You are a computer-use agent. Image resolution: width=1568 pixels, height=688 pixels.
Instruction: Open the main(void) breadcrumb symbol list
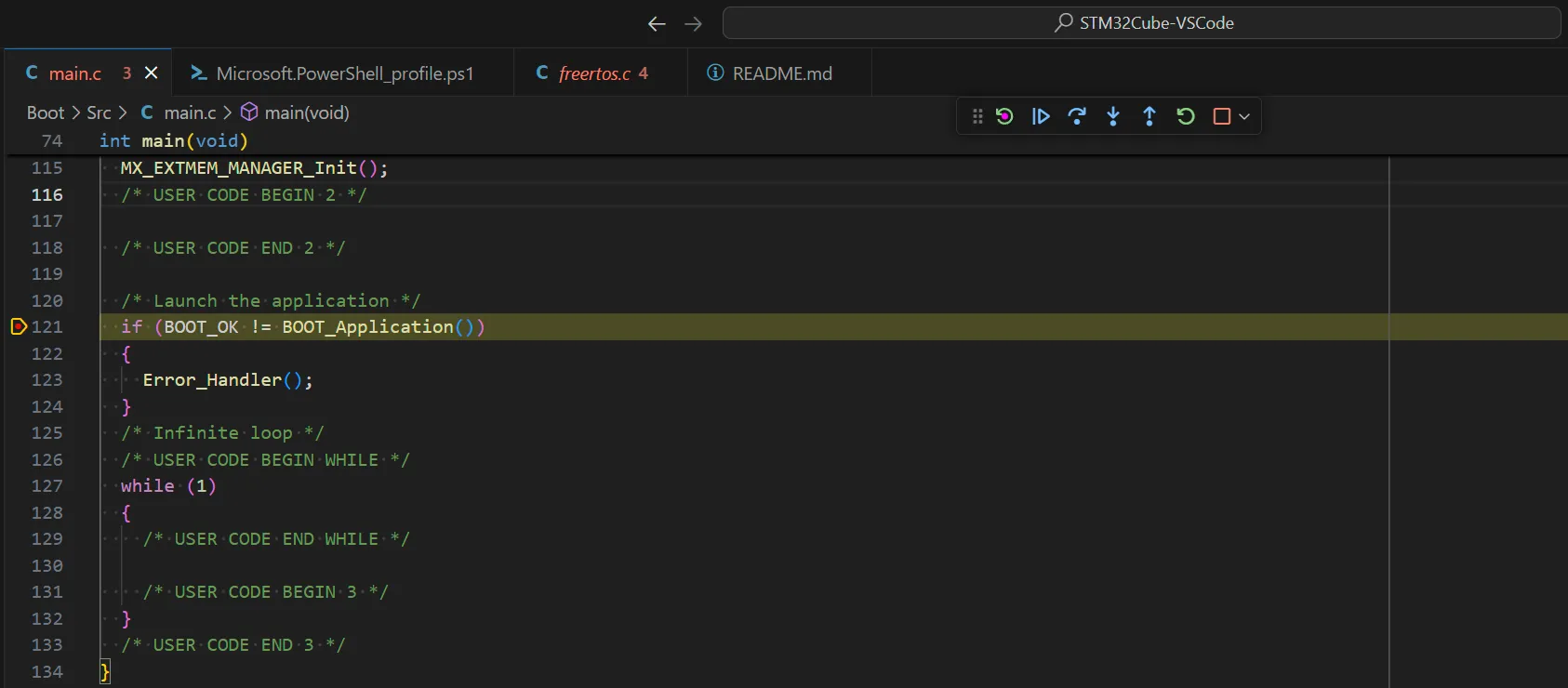pyautogui.click(x=306, y=112)
